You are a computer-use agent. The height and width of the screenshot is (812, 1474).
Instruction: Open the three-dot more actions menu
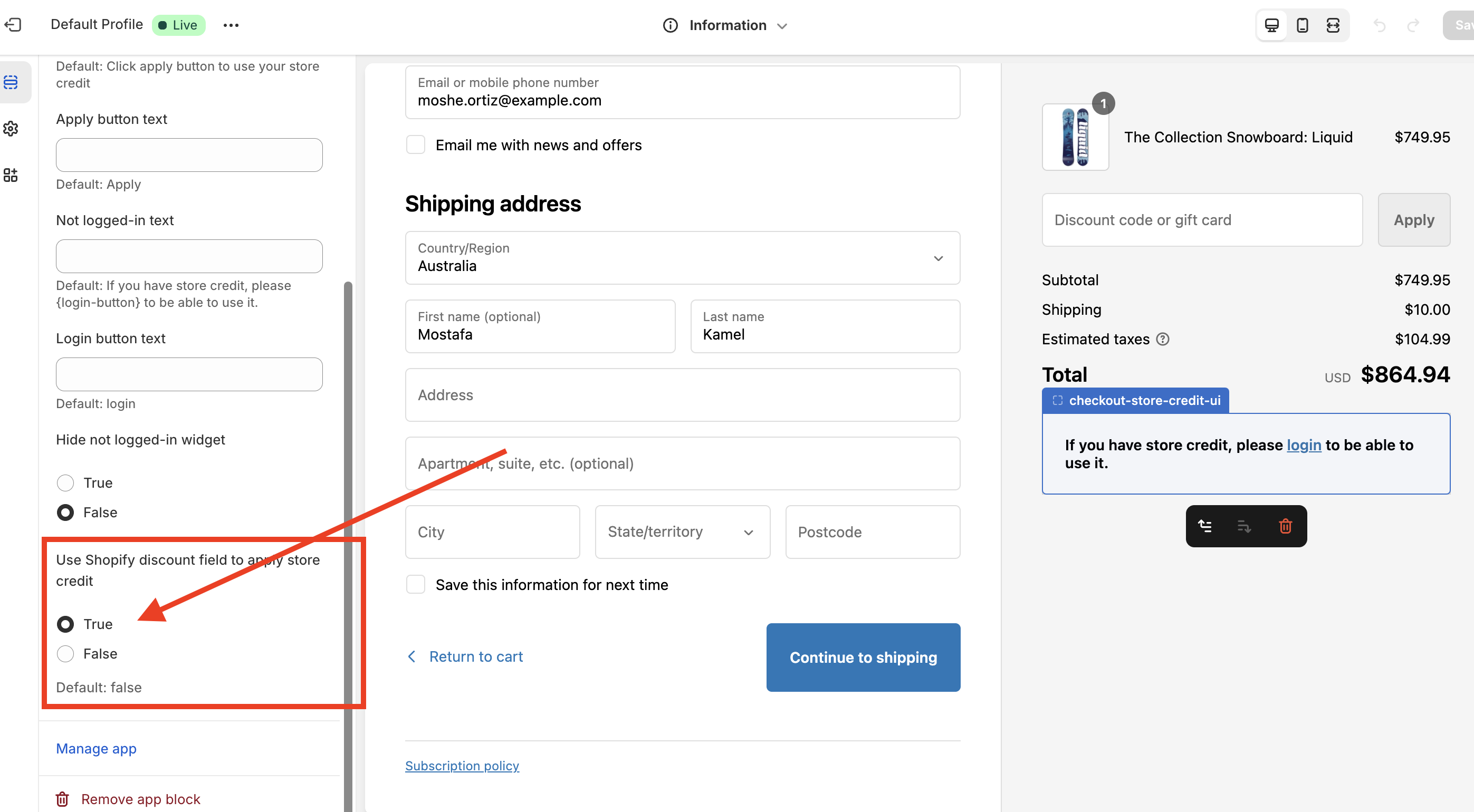231,25
